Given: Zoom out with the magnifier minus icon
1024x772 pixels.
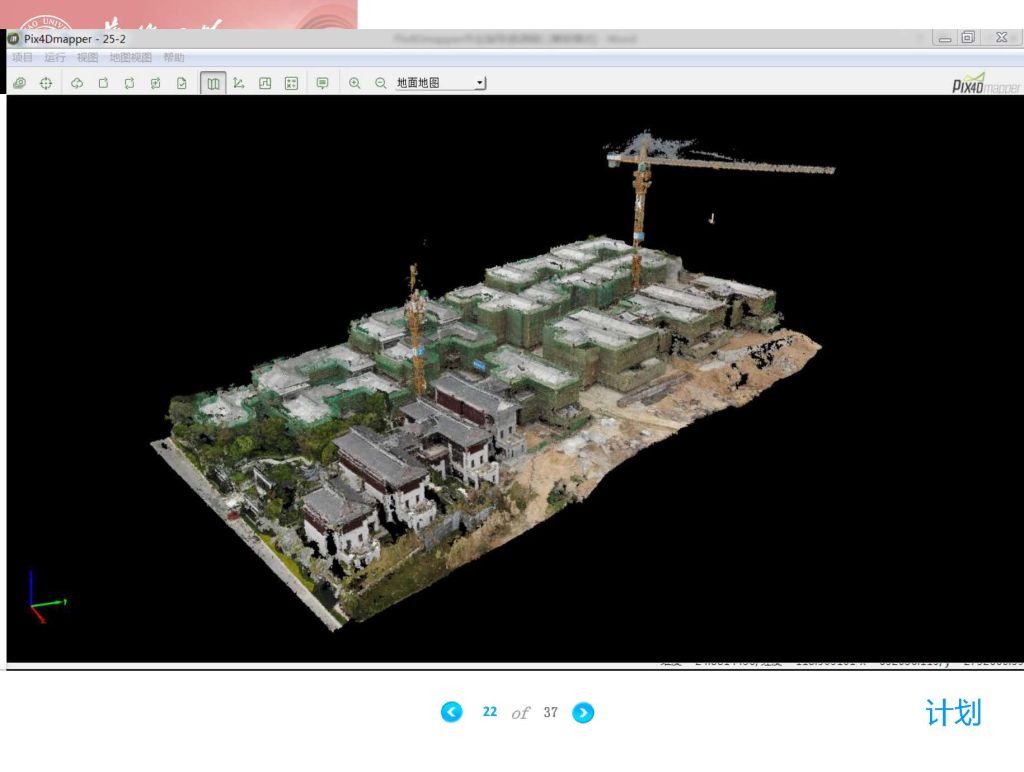Looking at the screenshot, I should click(x=380, y=83).
